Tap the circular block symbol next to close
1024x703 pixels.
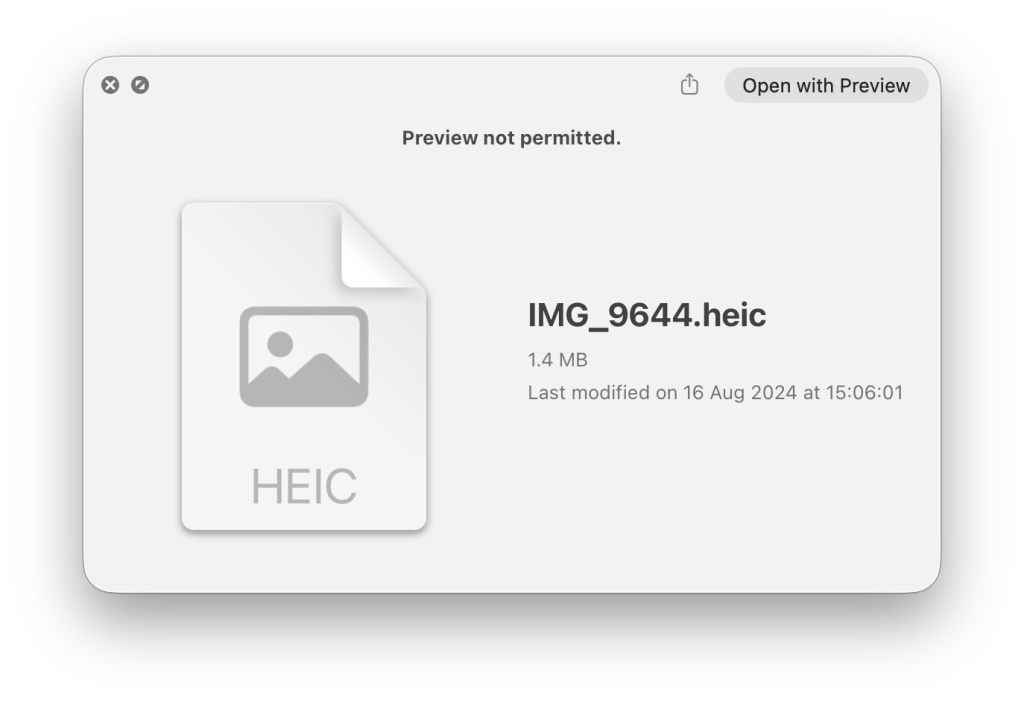coord(138,84)
